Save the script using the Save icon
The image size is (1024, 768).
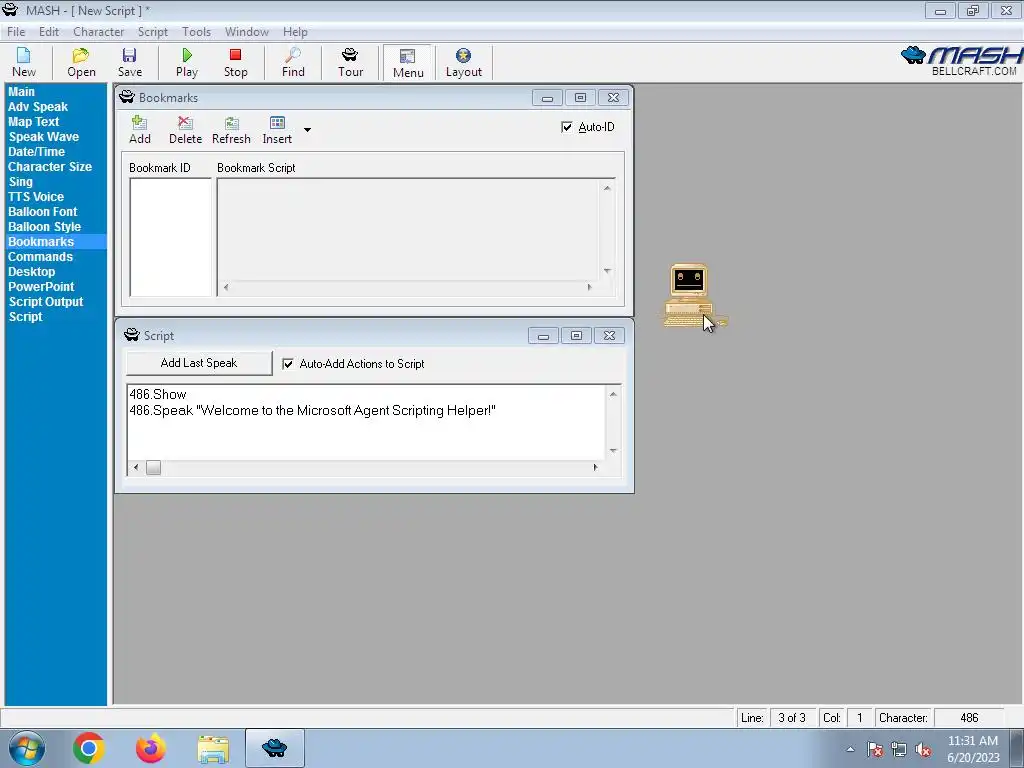click(x=129, y=63)
